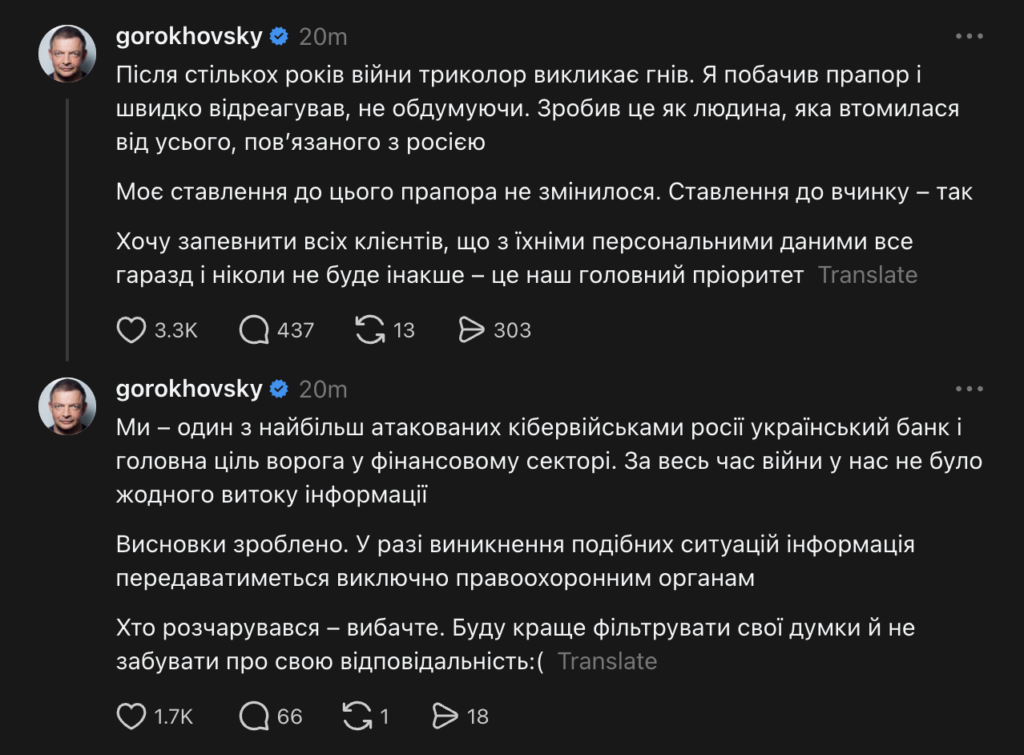This screenshot has height=755, width=1024.
Task: Translate the first post
Action: tap(867, 275)
